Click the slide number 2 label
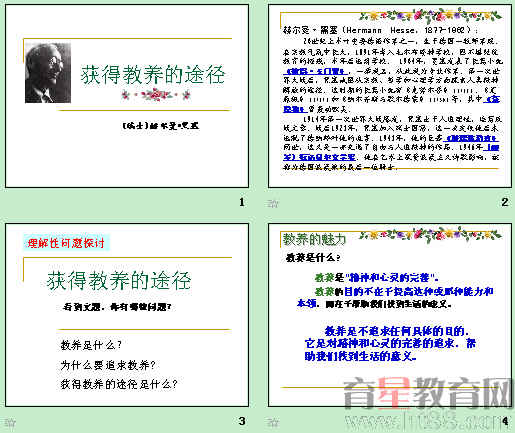Screen dimensions: 515x433 505,202
